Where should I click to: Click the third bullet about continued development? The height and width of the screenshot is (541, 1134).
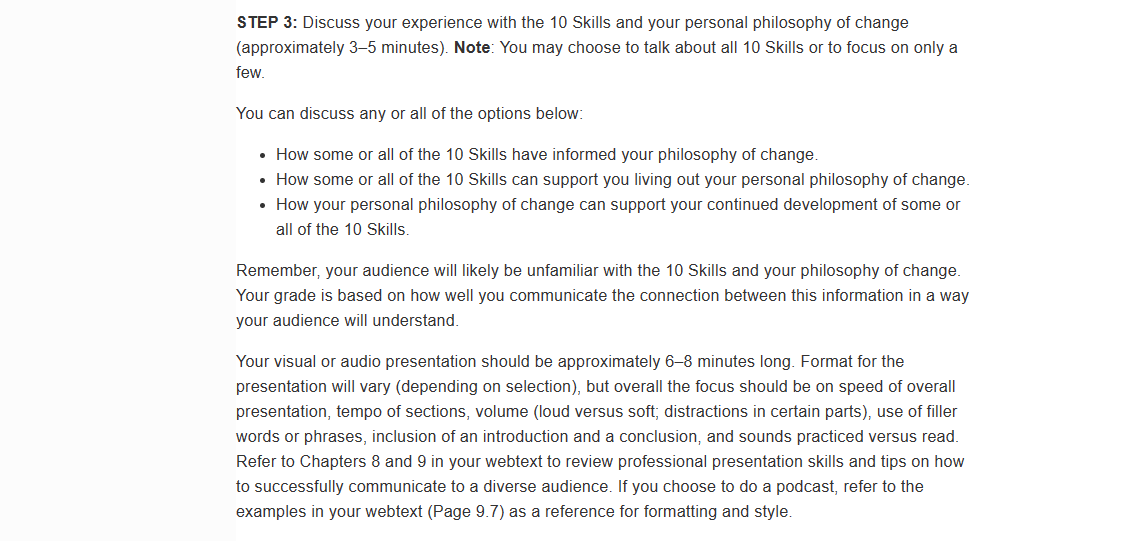point(618,217)
